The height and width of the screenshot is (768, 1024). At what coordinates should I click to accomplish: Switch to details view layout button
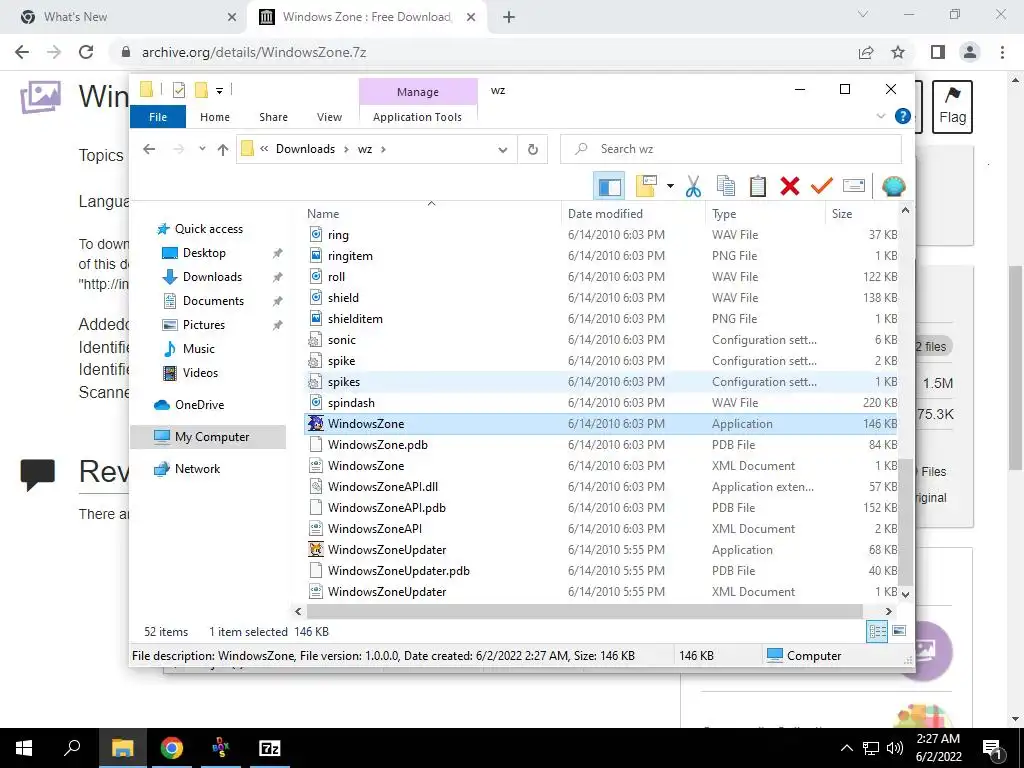877,631
